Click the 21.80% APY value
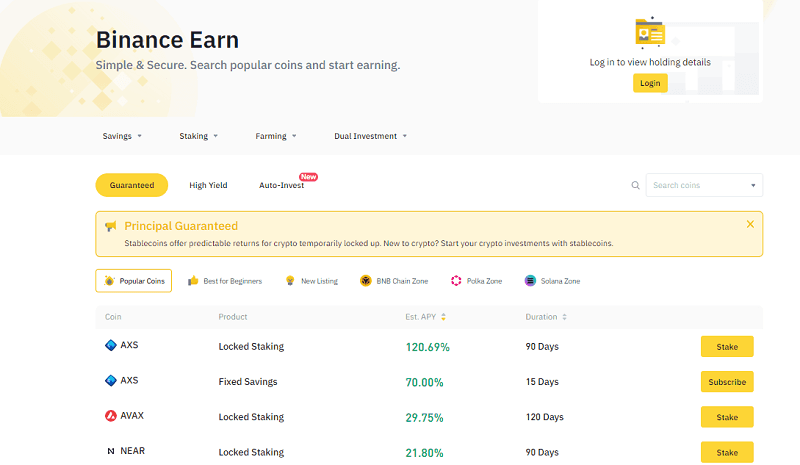The width and height of the screenshot is (800, 465). click(424, 453)
